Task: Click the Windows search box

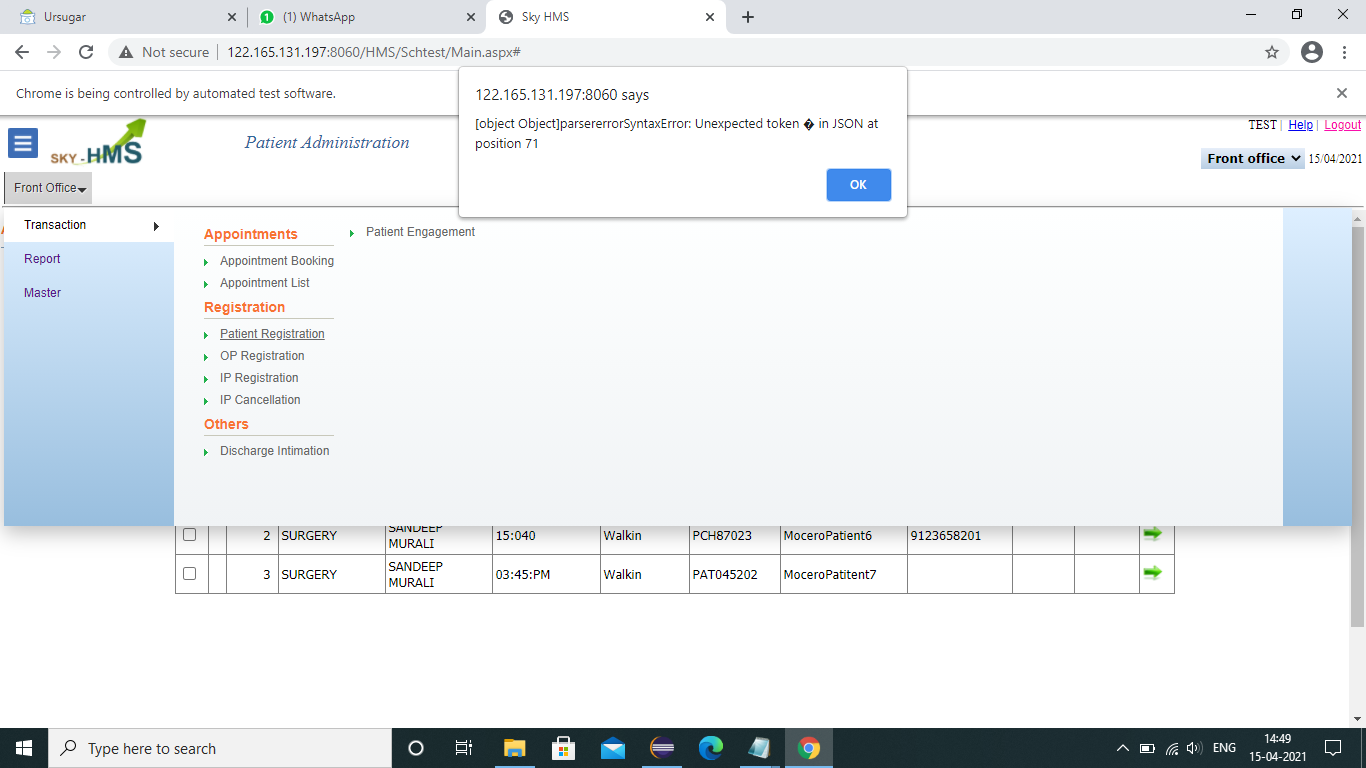Action: 220,748
